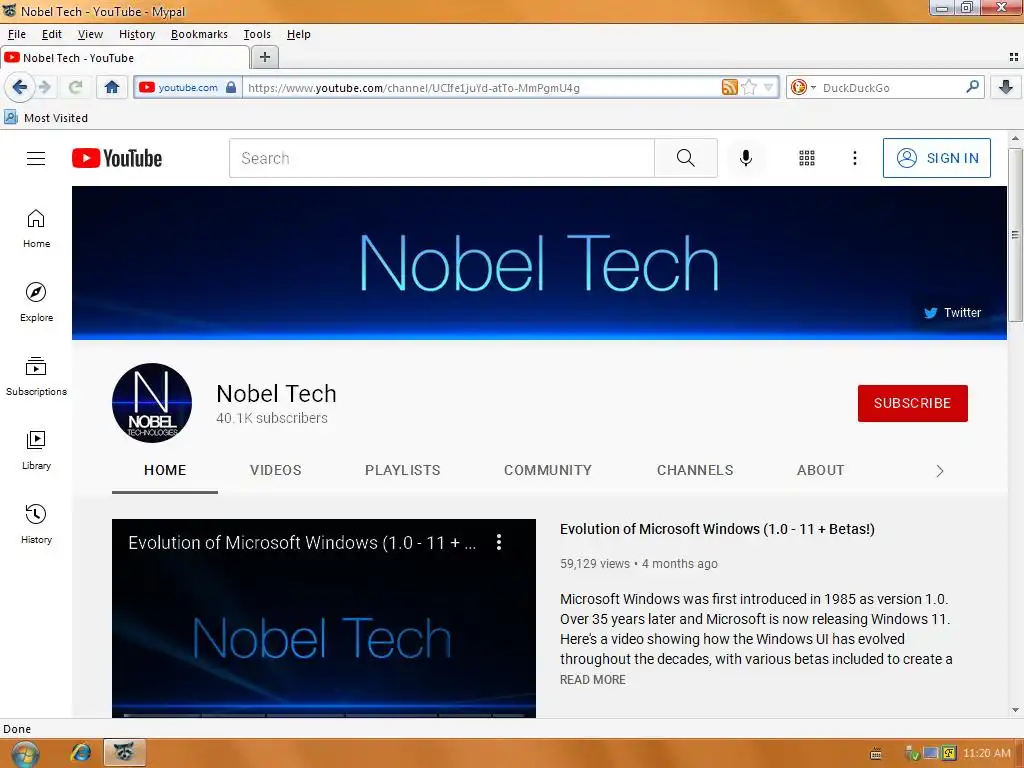Go to browser home page
The height and width of the screenshot is (768, 1024).
pos(112,87)
